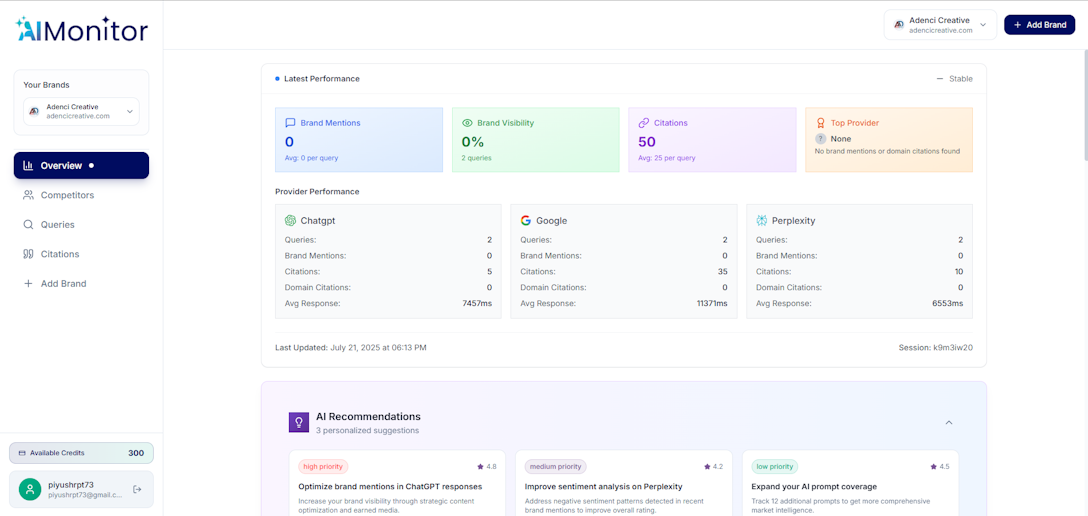Click the Perplexity avg response 6553ms
Image resolution: width=1088 pixels, height=516 pixels.
click(947, 304)
